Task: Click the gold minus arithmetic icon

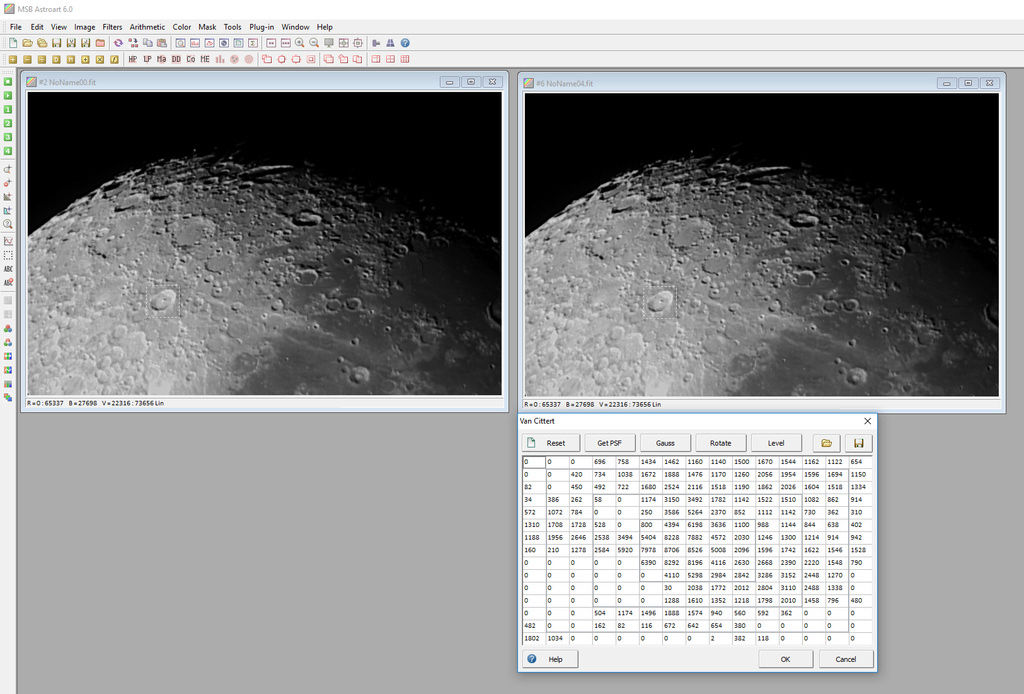Action: coord(27,59)
